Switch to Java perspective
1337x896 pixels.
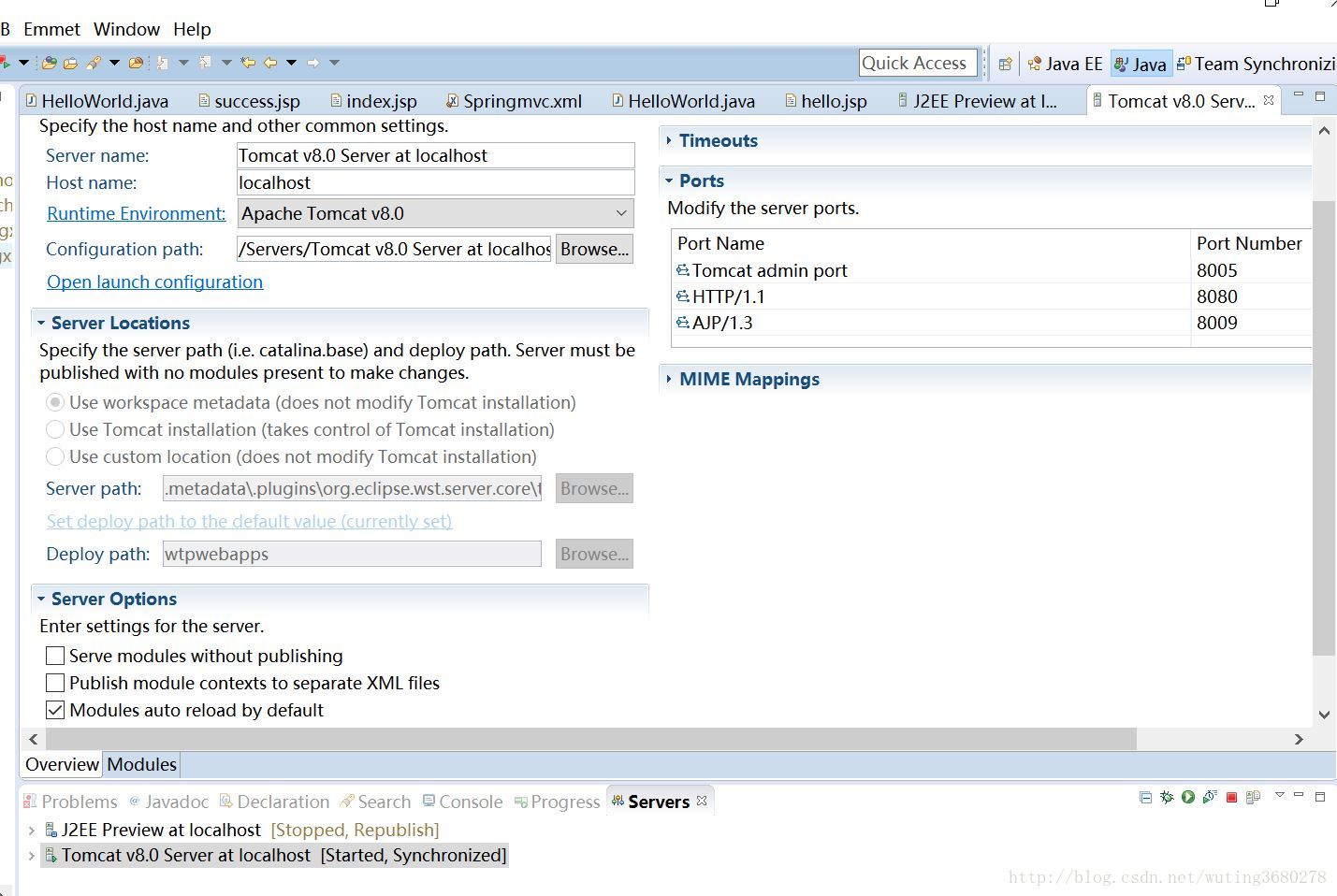click(x=1140, y=64)
